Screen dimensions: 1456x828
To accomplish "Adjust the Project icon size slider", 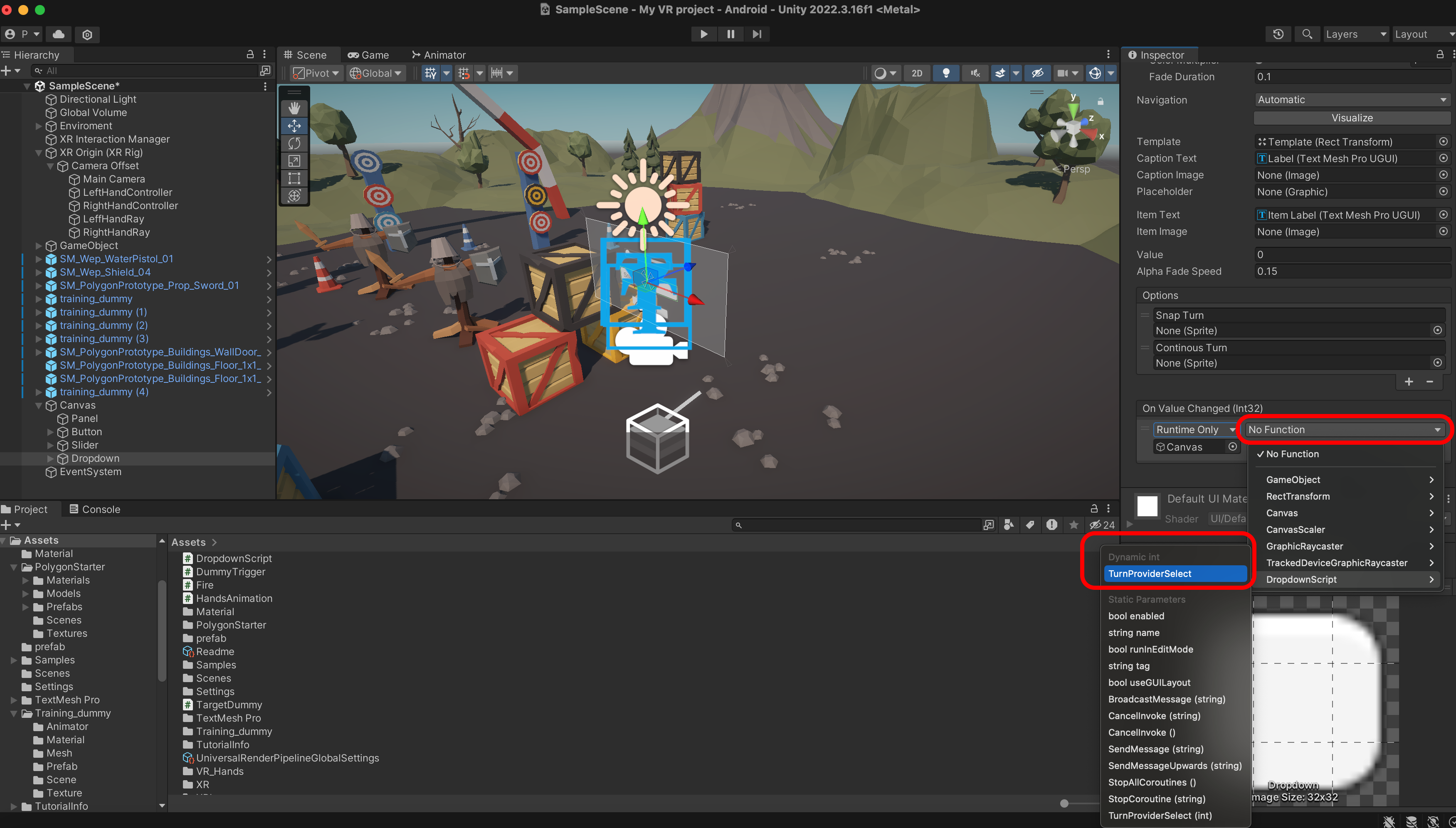I will [x=1064, y=803].
